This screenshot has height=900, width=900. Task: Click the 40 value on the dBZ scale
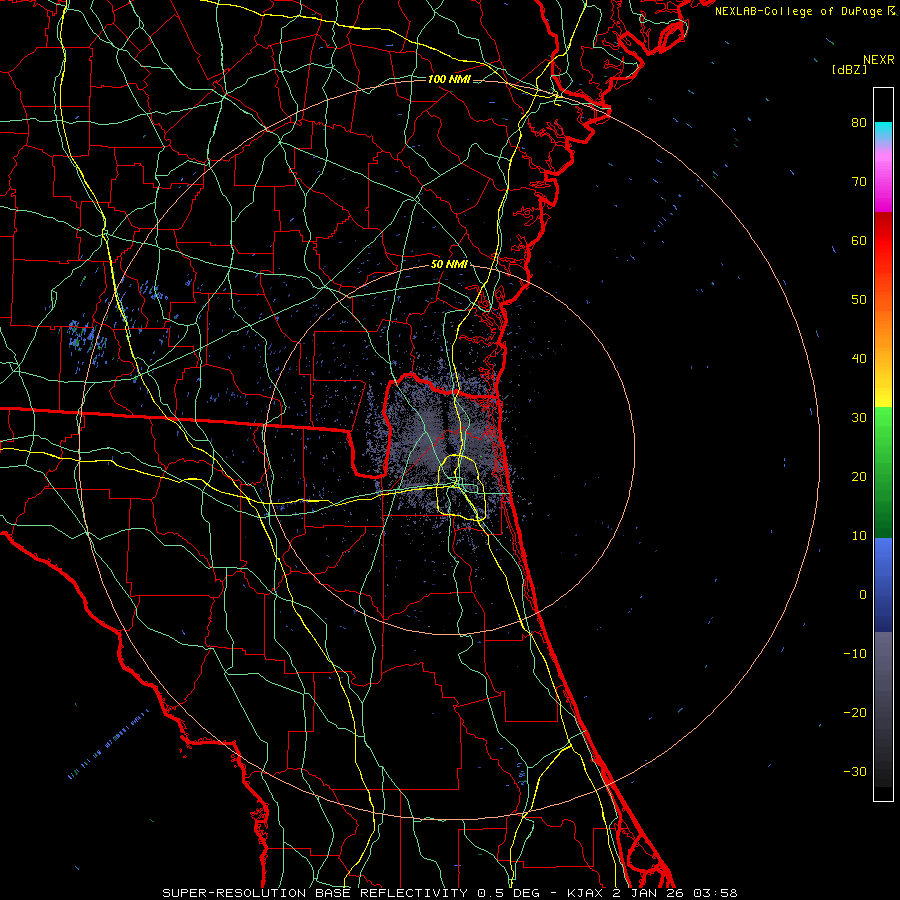(859, 359)
